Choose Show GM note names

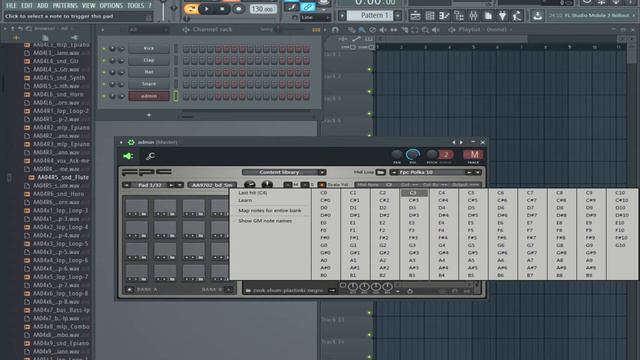point(265,221)
